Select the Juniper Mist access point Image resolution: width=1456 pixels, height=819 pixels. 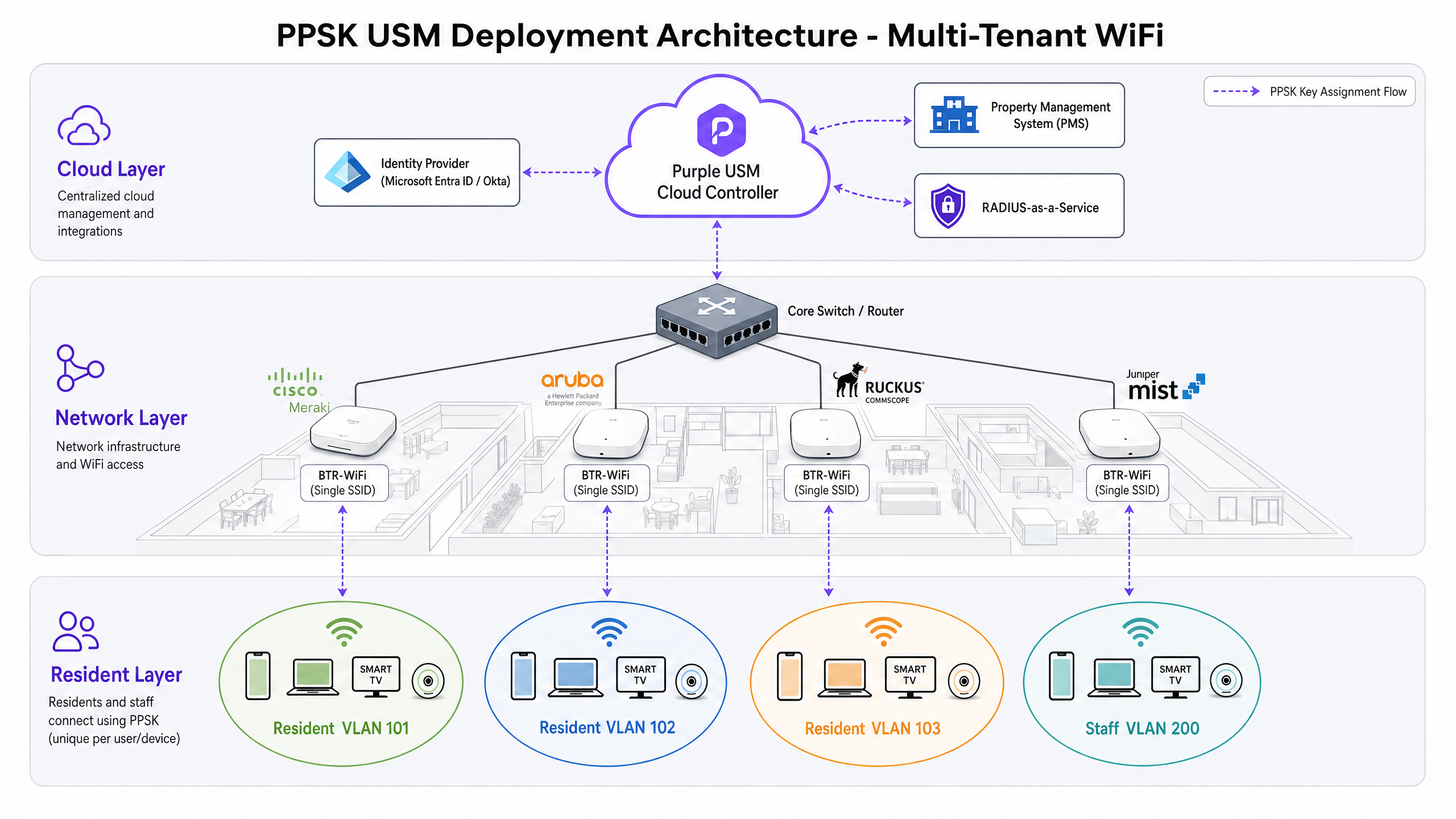(1119, 434)
